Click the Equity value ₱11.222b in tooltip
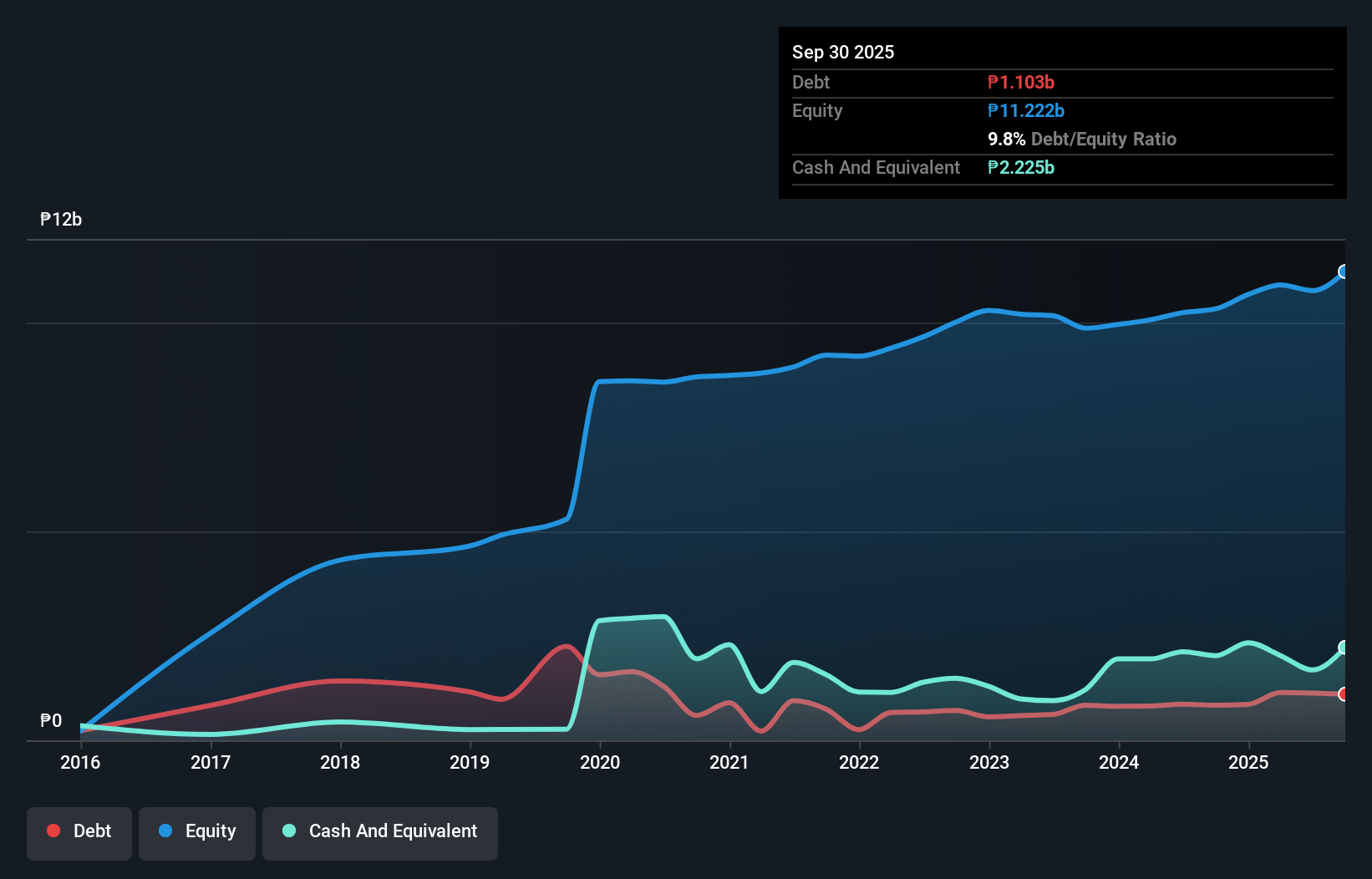The image size is (1372, 879). point(1026,111)
